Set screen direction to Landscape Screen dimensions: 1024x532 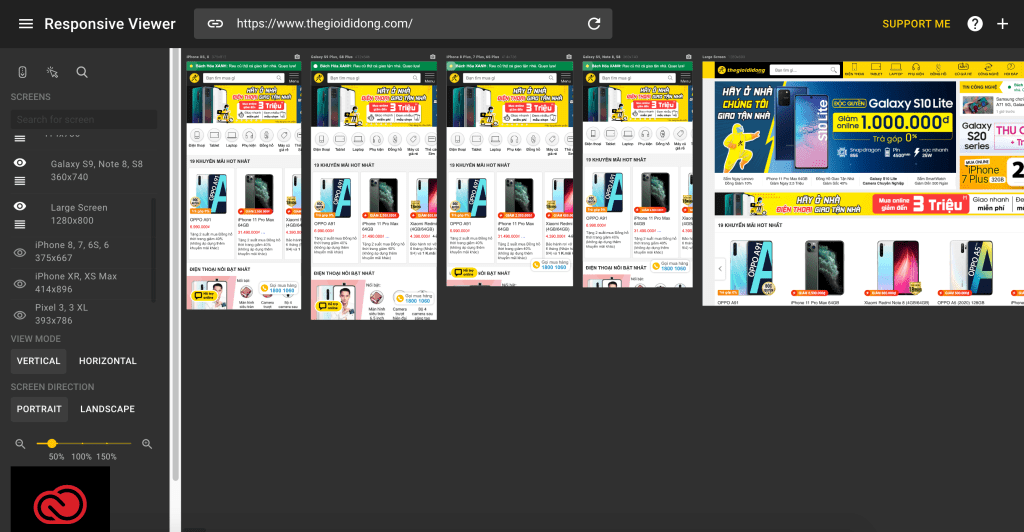click(107, 409)
